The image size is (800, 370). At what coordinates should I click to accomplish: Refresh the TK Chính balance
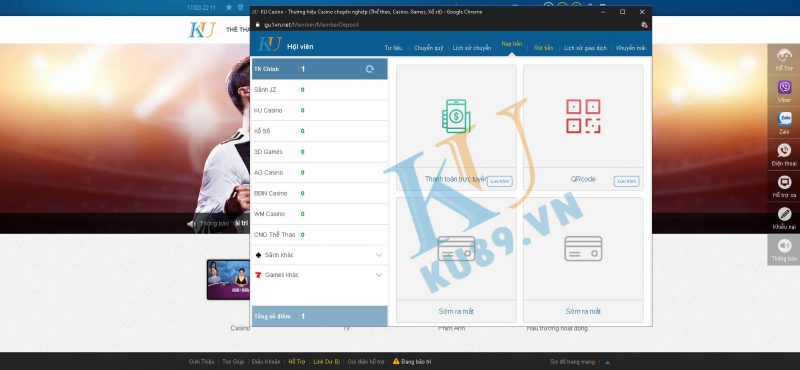[370, 69]
